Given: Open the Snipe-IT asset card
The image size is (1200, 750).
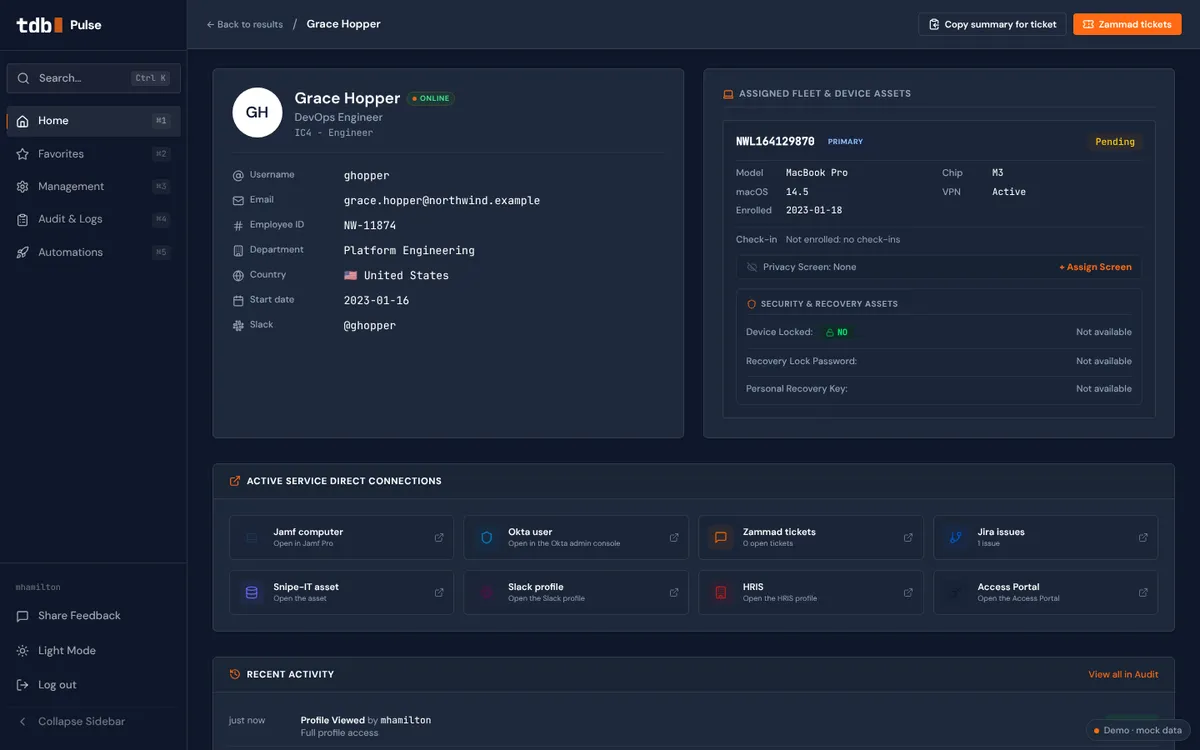Looking at the screenshot, I should (341, 592).
